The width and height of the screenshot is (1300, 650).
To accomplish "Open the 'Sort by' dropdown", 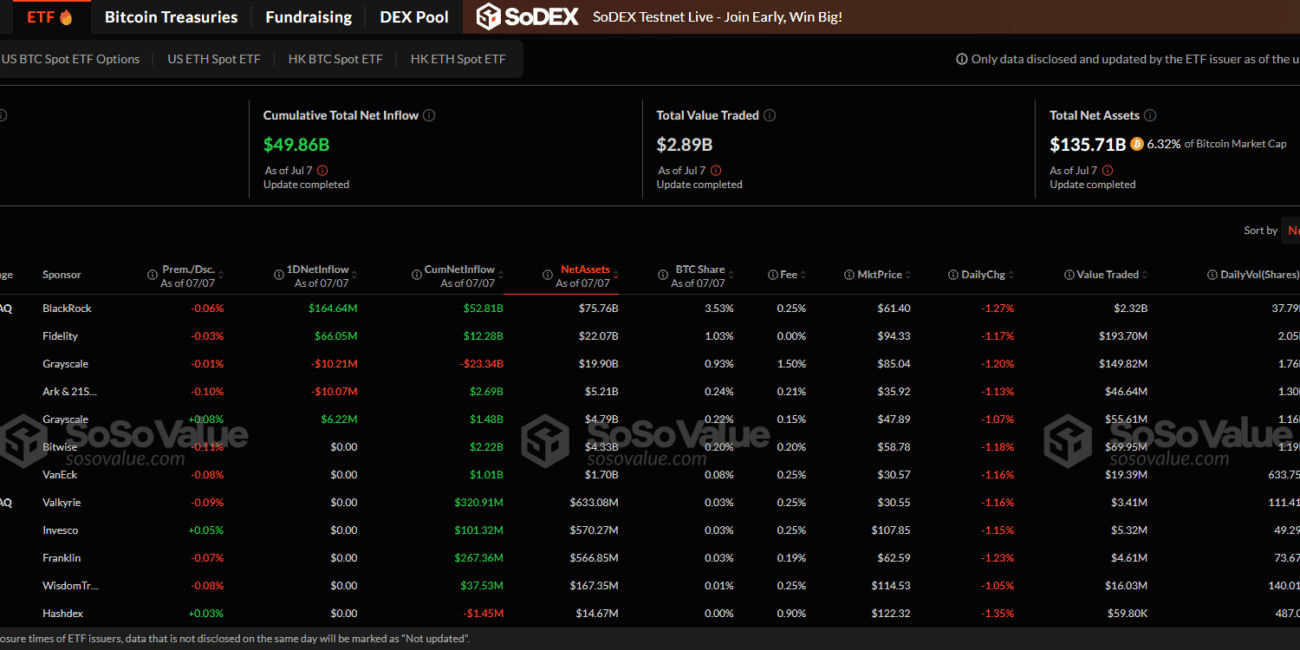I will pyautogui.click(x=1292, y=230).
